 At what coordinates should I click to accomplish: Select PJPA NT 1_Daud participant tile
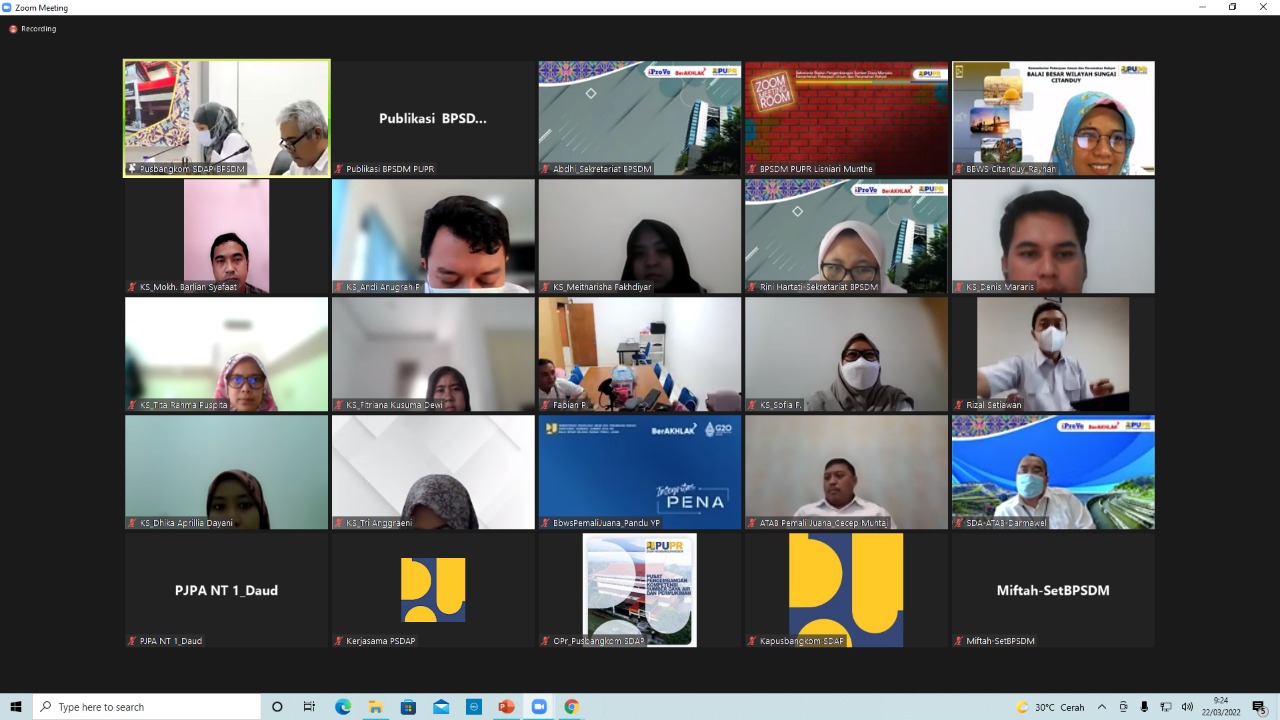click(x=227, y=590)
